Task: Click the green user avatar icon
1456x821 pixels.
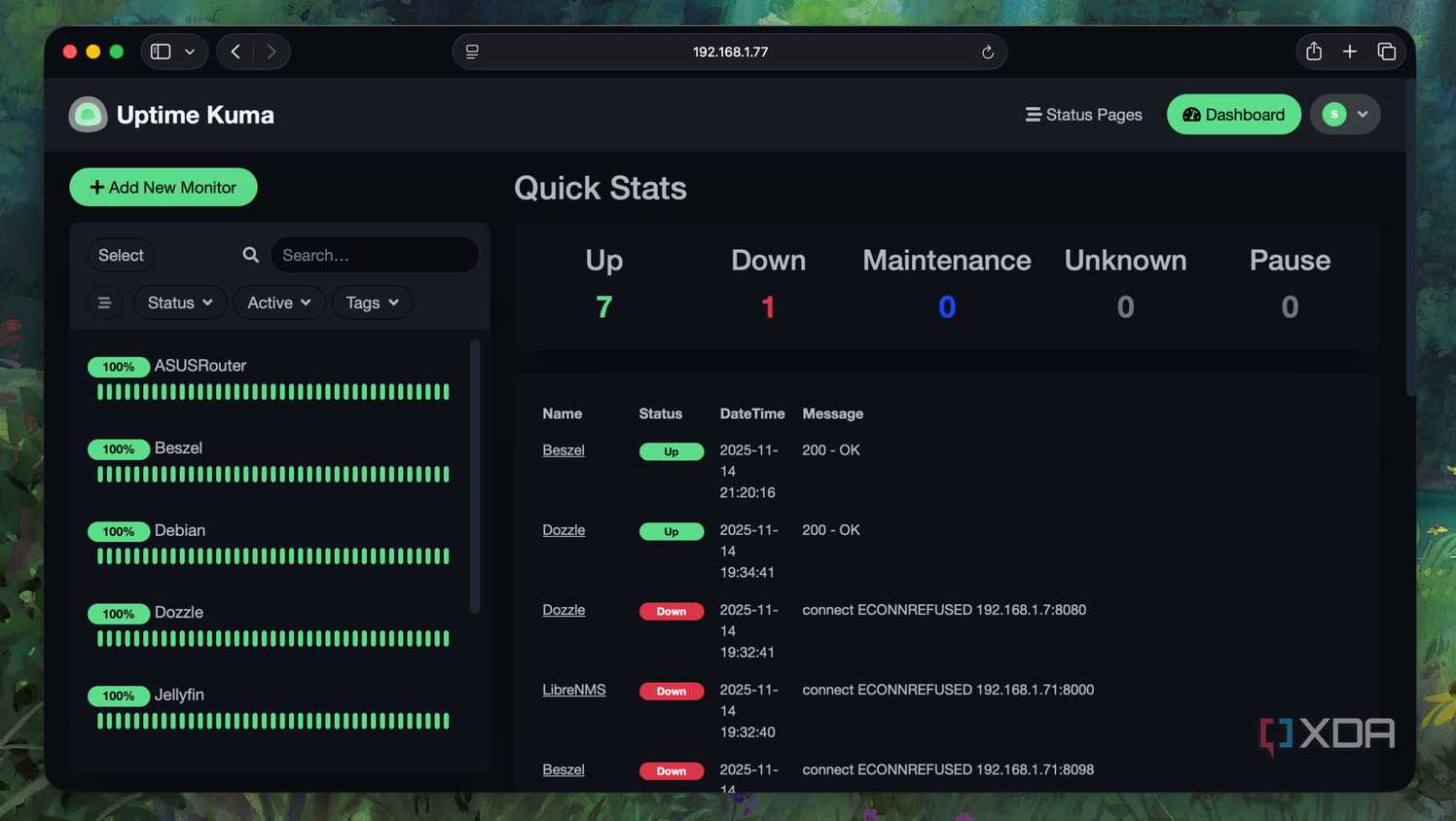Action: (x=1334, y=115)
